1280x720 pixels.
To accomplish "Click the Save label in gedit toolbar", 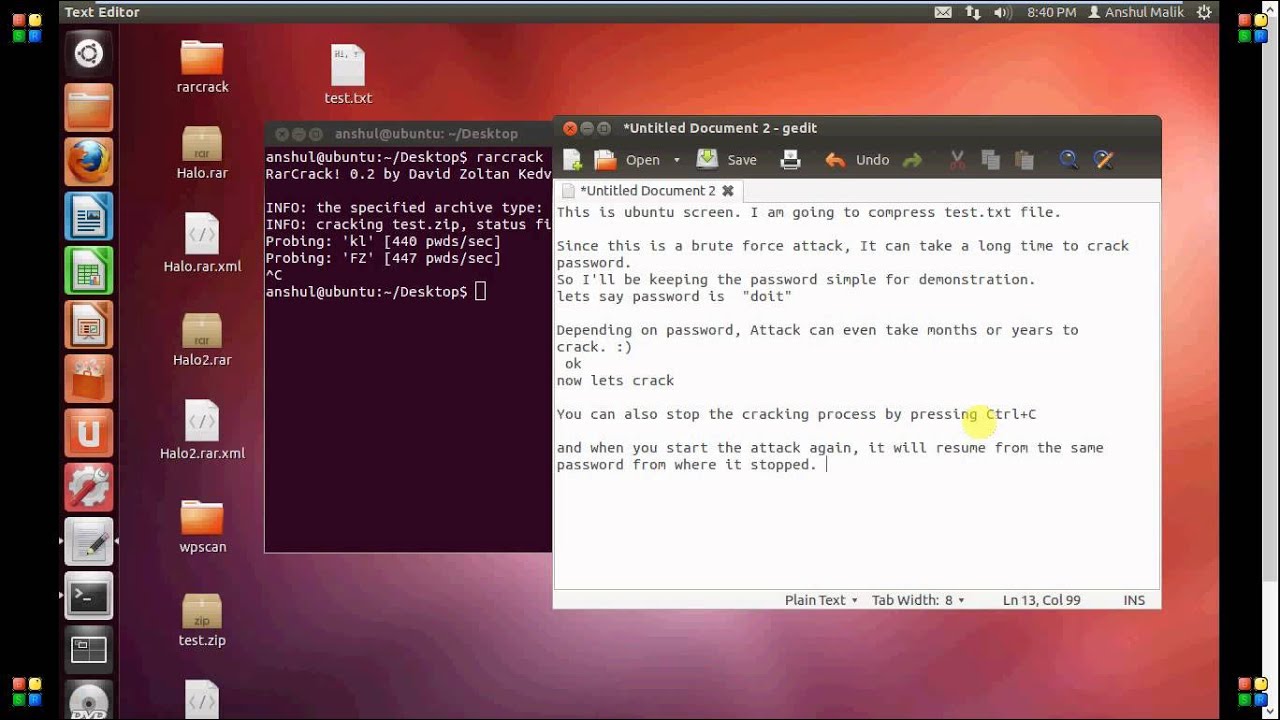I will [742, 160].
